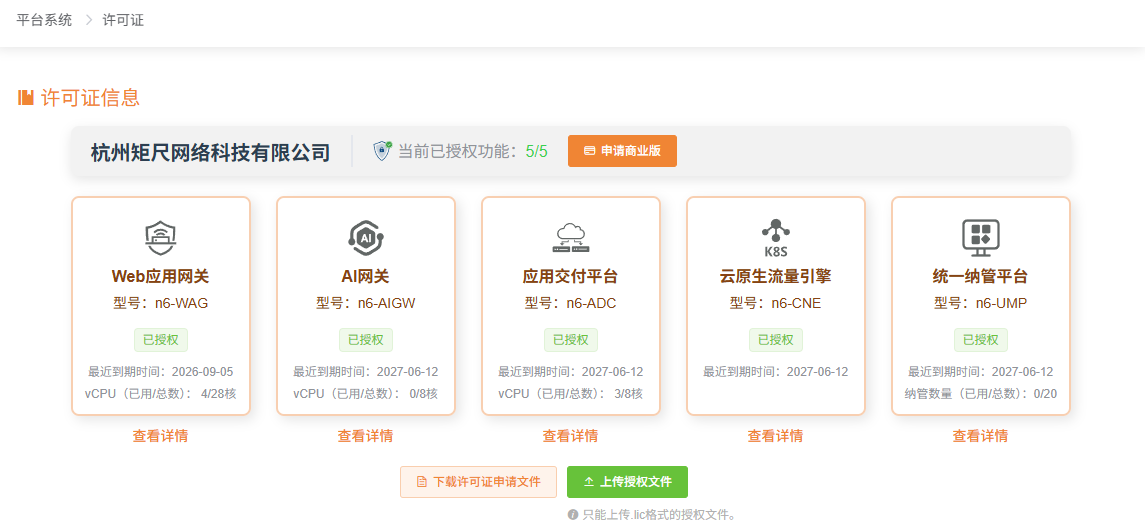
Task: Click the AI网关 card title
Action: (365, 276)
